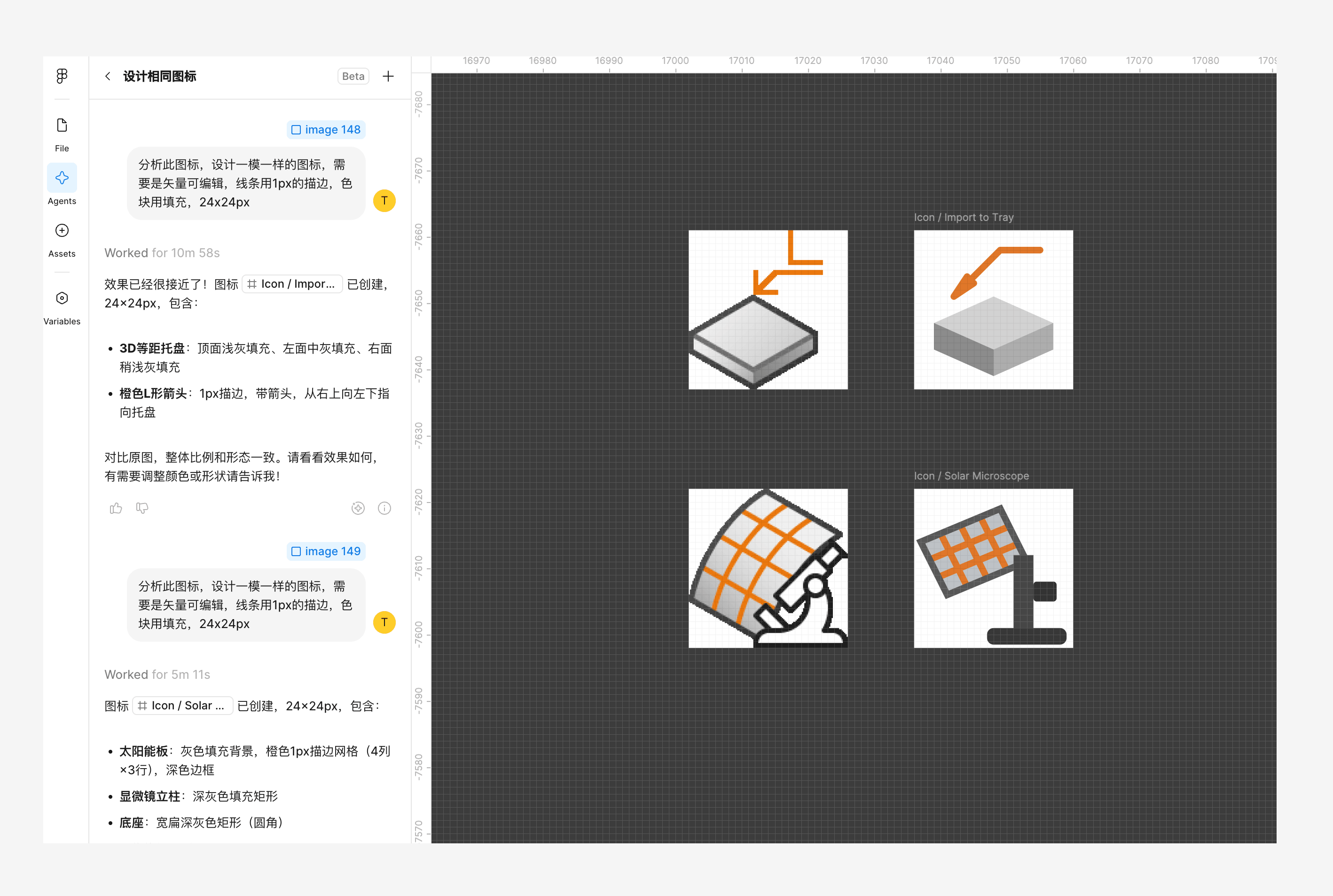
Task: Open the Figma logo main menu
Action: click(62, 76)
